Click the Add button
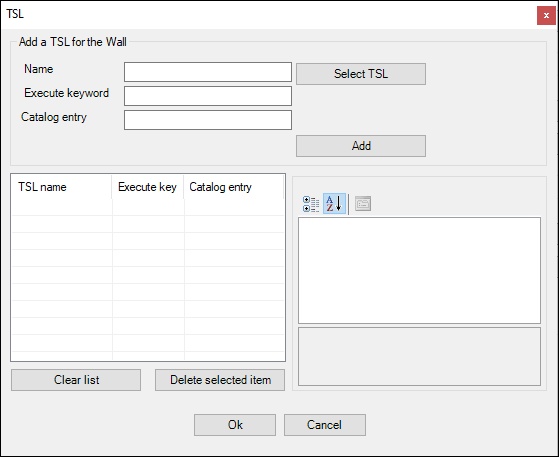This screenshot has width=559, height=457. 361,146
